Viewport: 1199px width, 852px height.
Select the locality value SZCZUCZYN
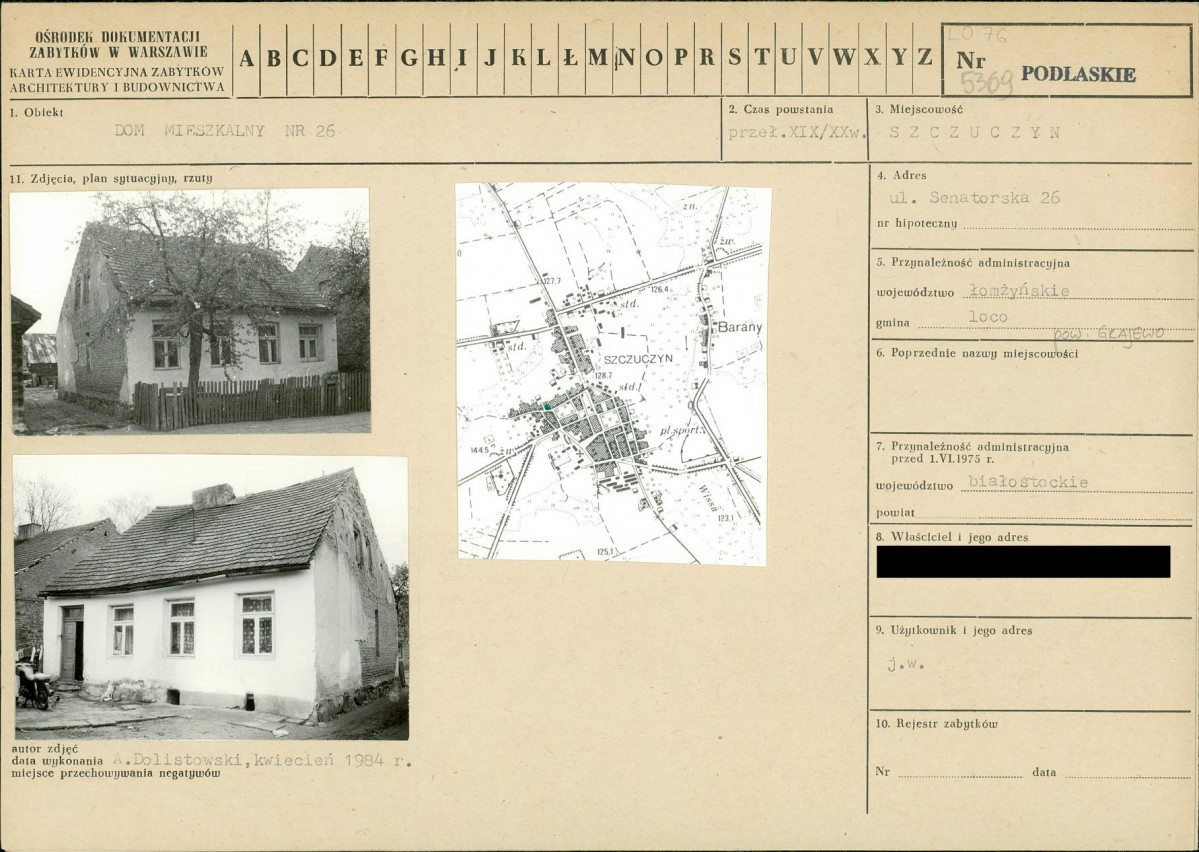pos(974,132)
